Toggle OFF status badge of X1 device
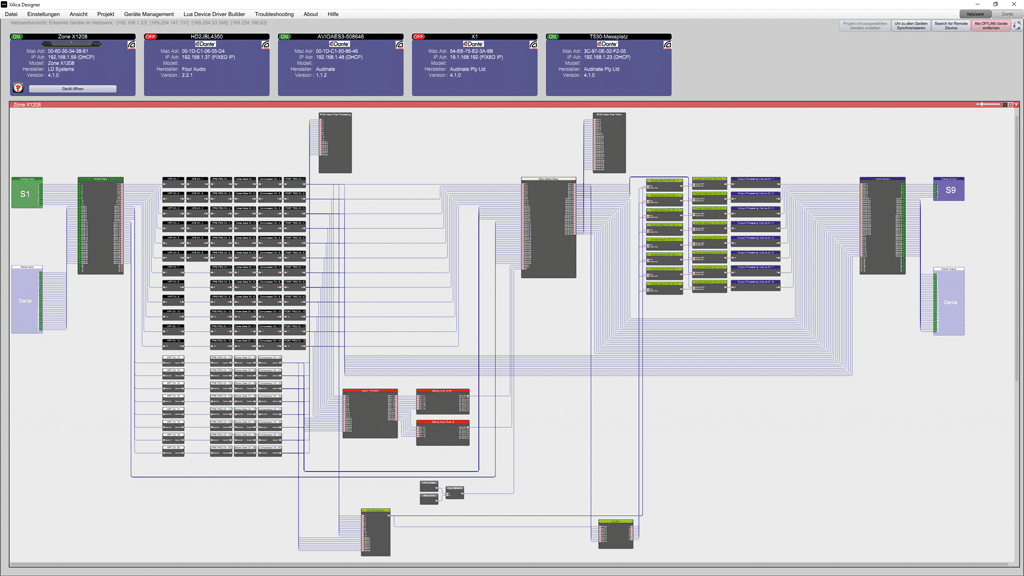This screenshot has width=1024, height=576. (x=419, y=37)
